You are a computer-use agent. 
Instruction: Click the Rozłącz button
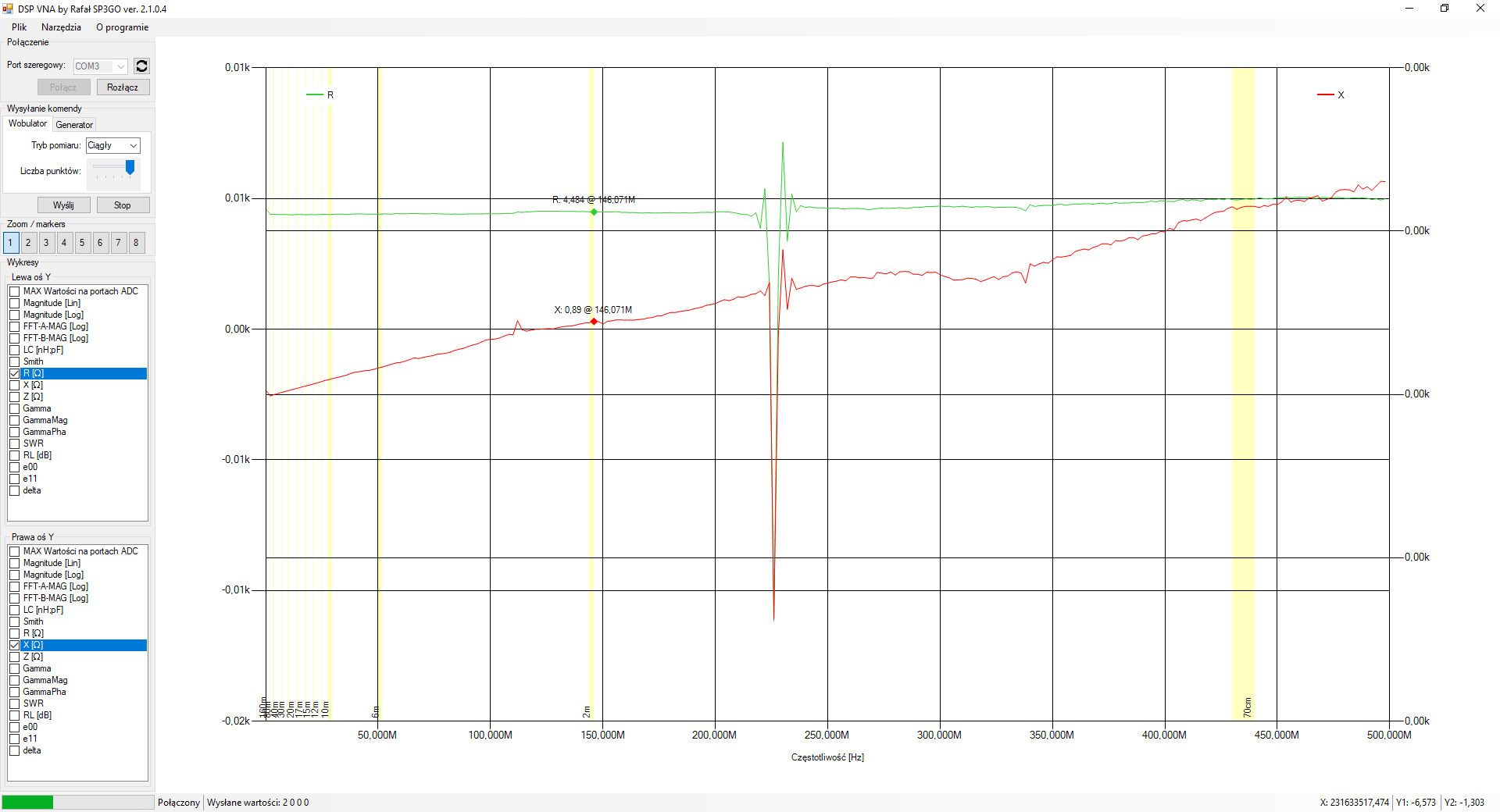(x=123, y=87)
